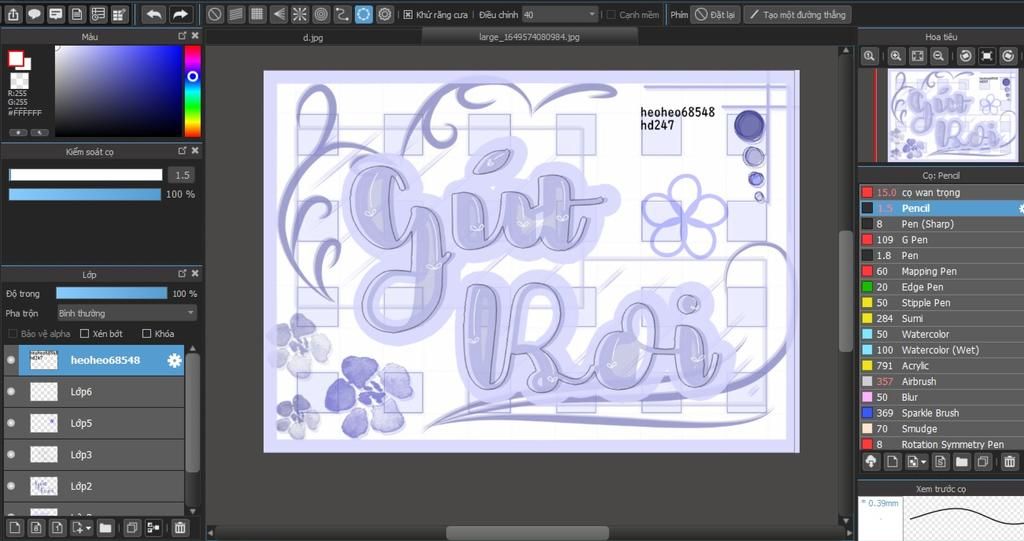The width and height of the screenshot is (1024, 541).
Task: Duplicate the layer with the copy icon
Action: pyautogui.click(x=132, y=527)
